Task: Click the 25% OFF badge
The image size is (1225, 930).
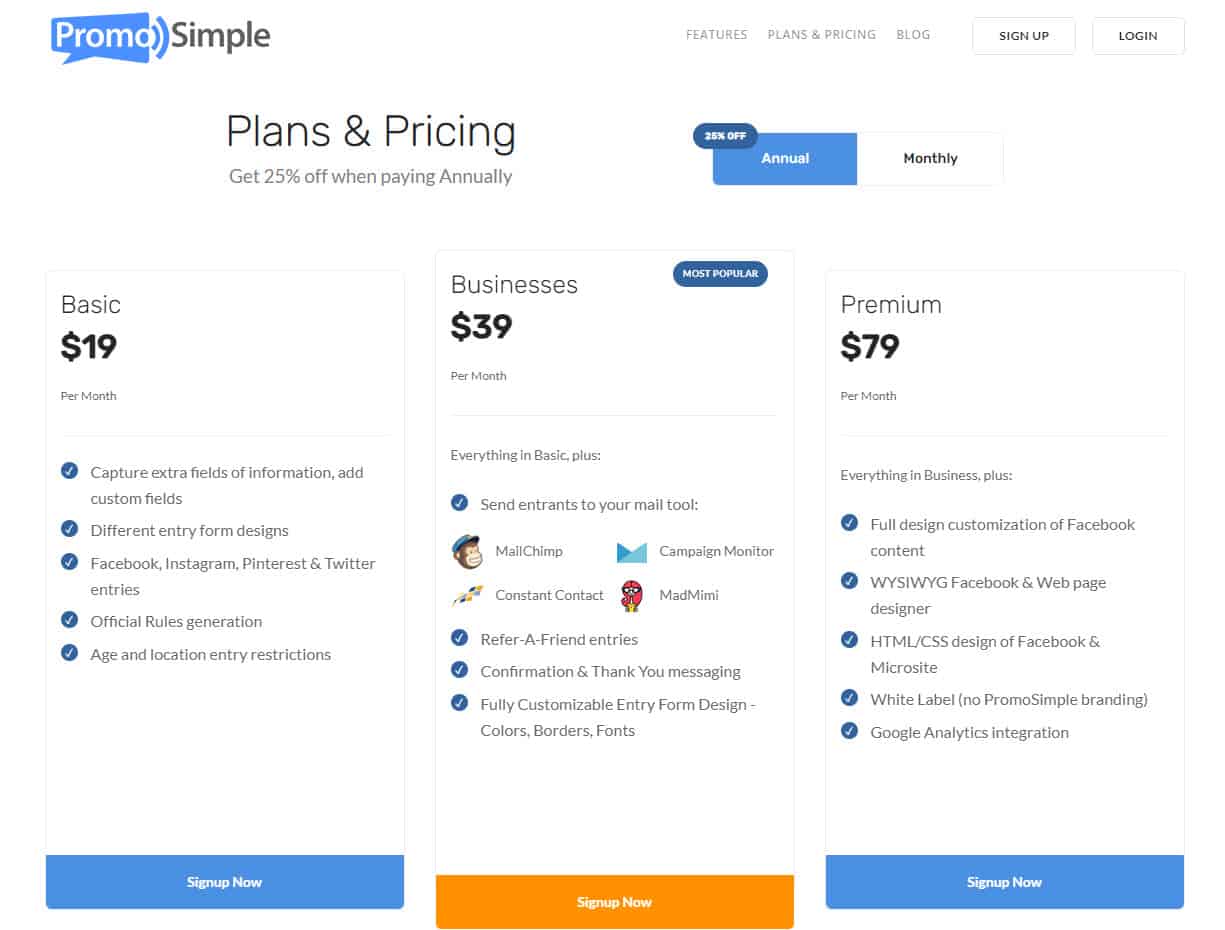Action: point(724,136)
